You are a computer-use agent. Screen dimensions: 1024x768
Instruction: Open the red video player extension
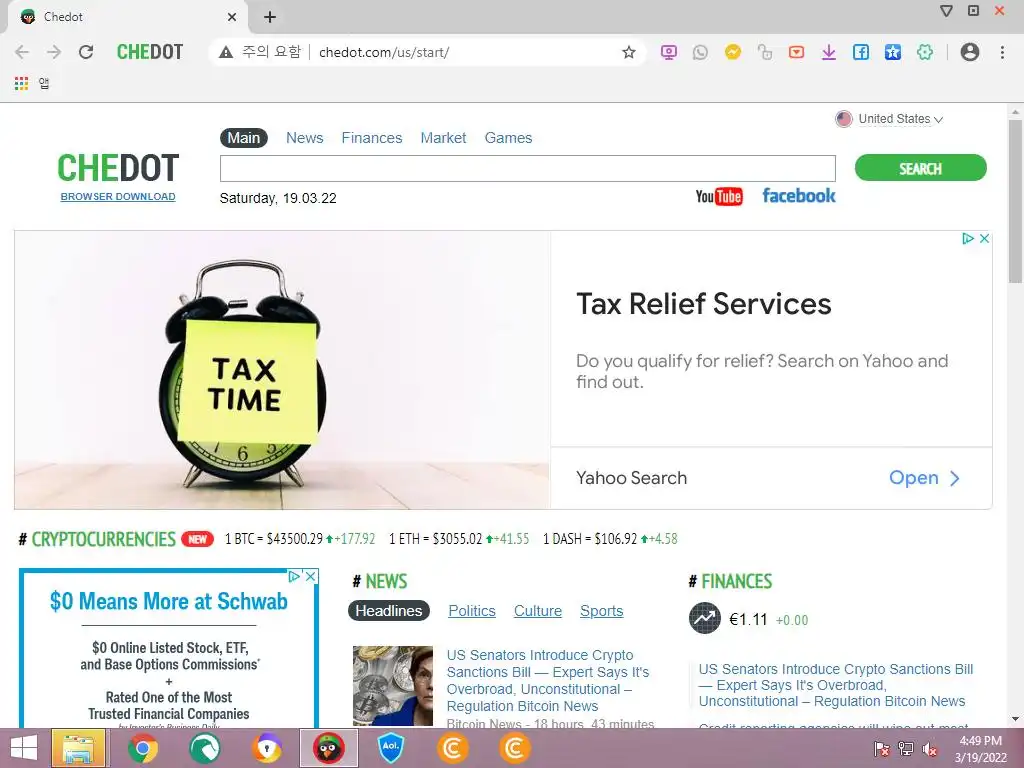(796, 52)
